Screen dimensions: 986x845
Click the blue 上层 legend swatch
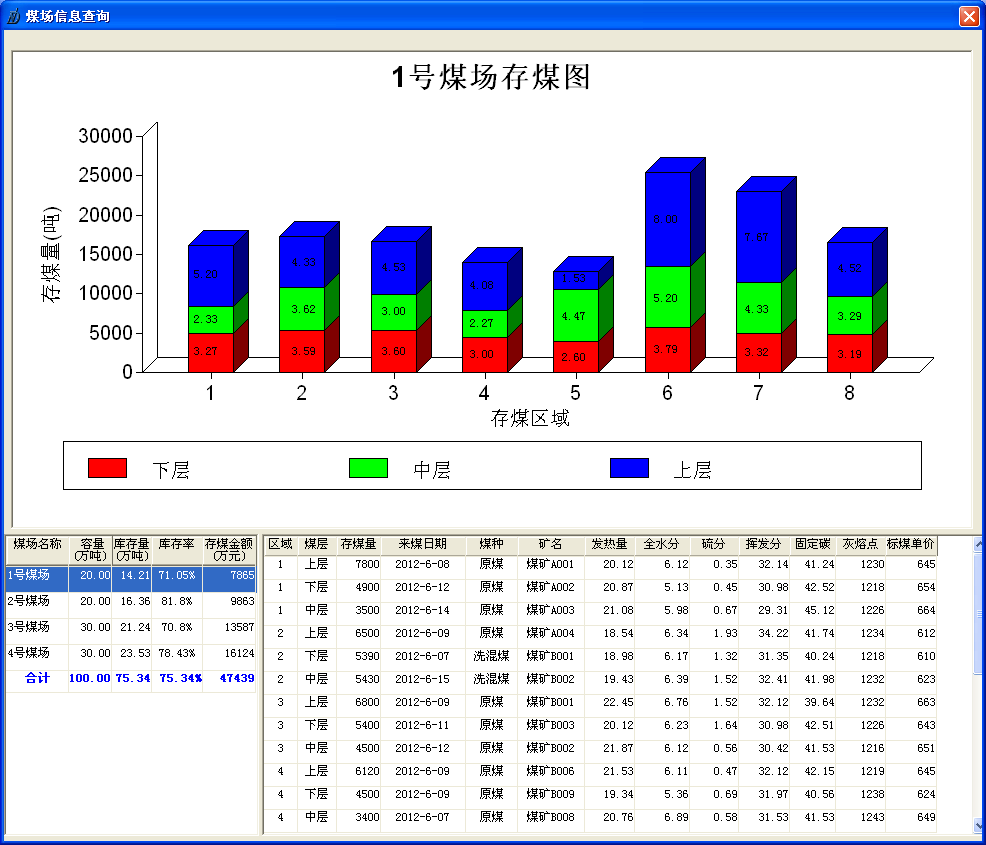(629, 469)
